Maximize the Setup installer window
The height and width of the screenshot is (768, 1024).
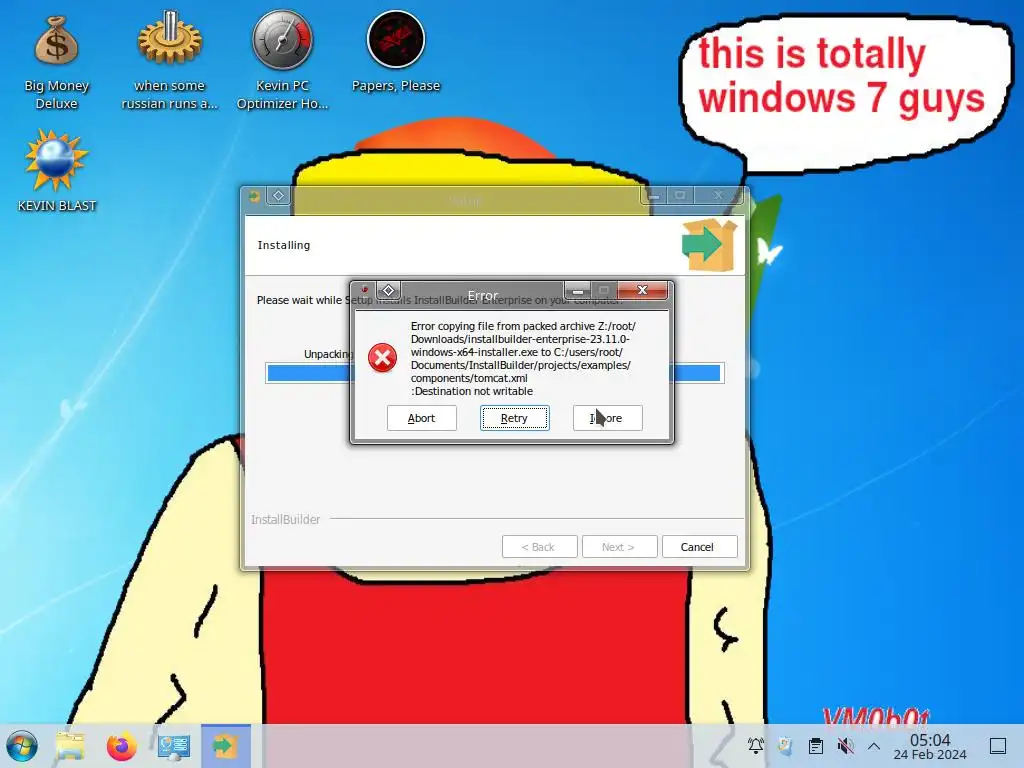[x=680, y=195]
